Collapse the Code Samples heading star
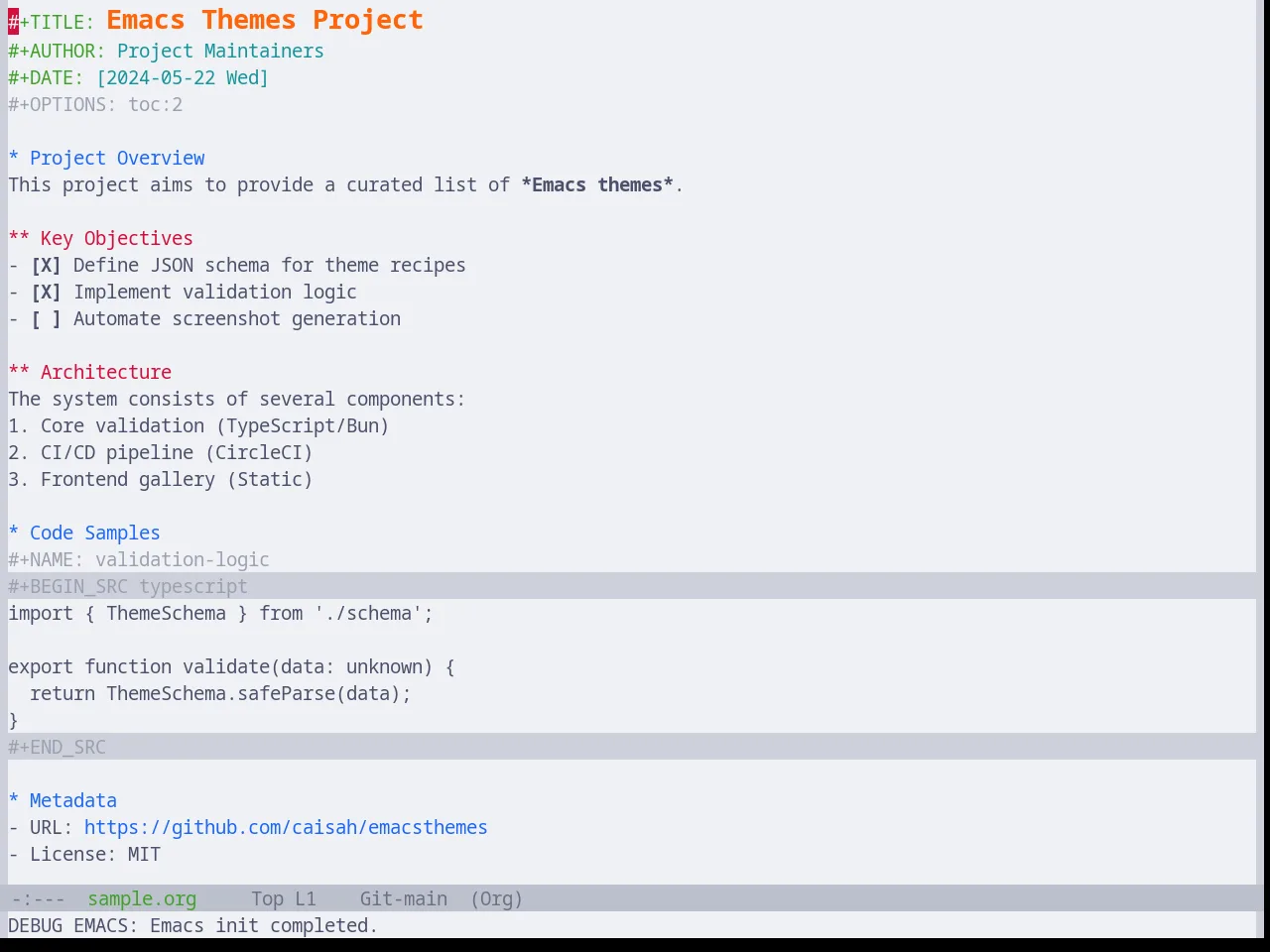The width and height of the screenshot is (1270, 952). coord(14,534)
